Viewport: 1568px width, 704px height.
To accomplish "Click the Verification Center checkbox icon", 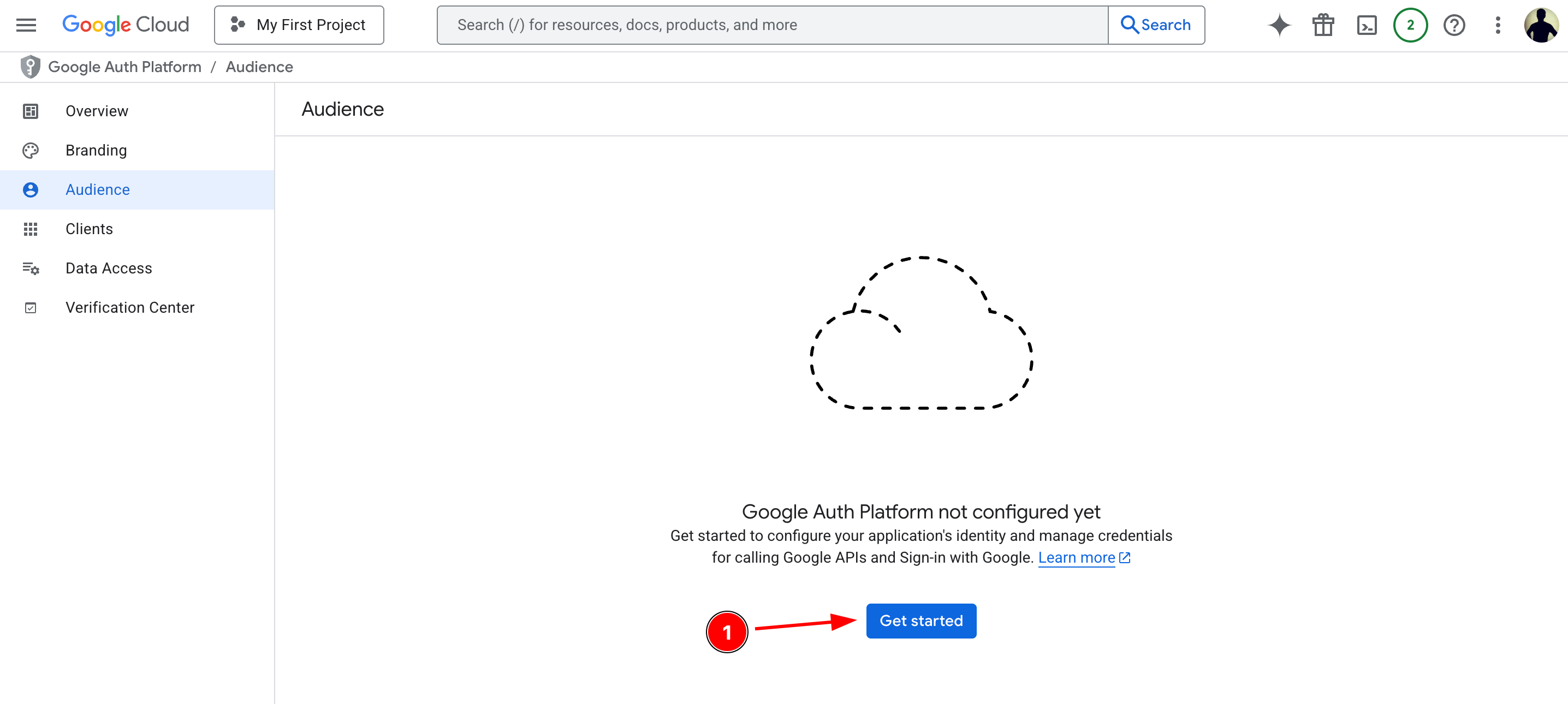I will pos(31,308).
